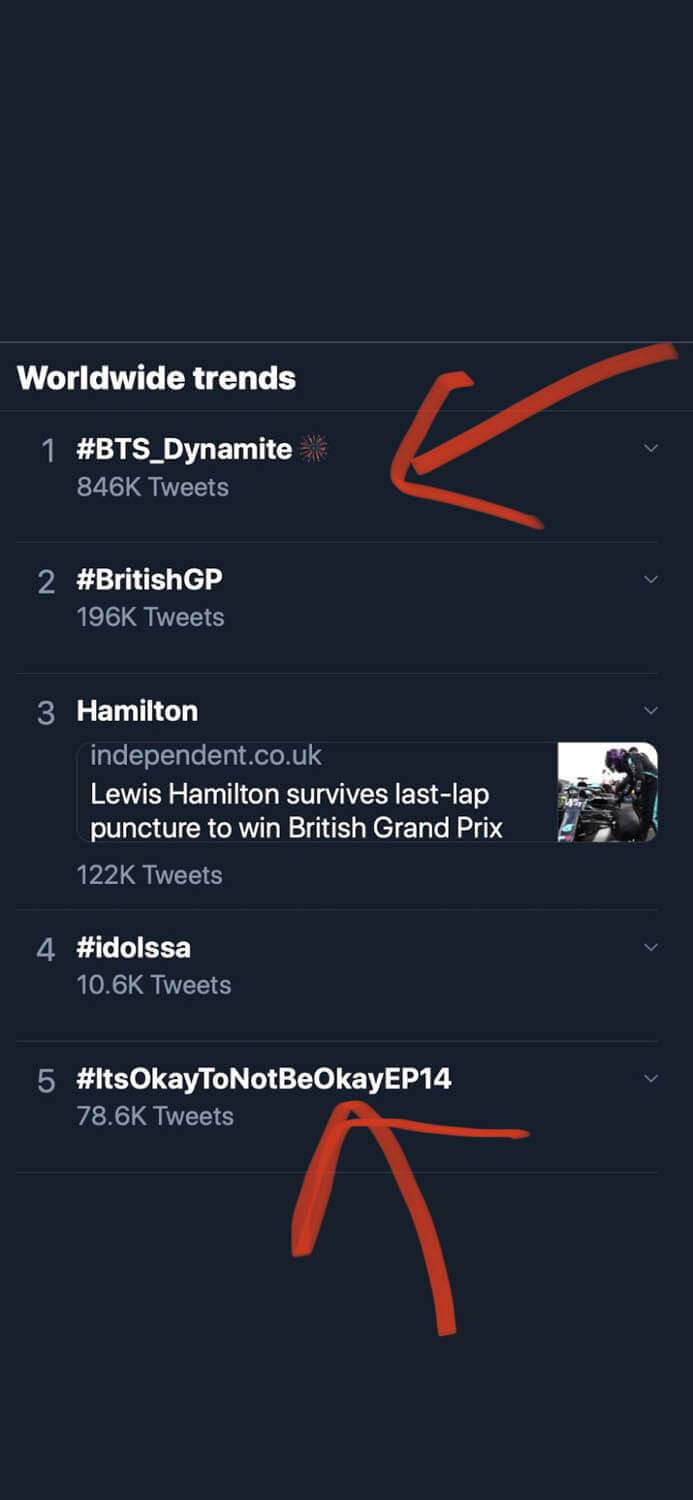This screenshot has height=1500, width=693.
Task: Open options for #BTS_Dynamite trend
Action: [651, 448]
